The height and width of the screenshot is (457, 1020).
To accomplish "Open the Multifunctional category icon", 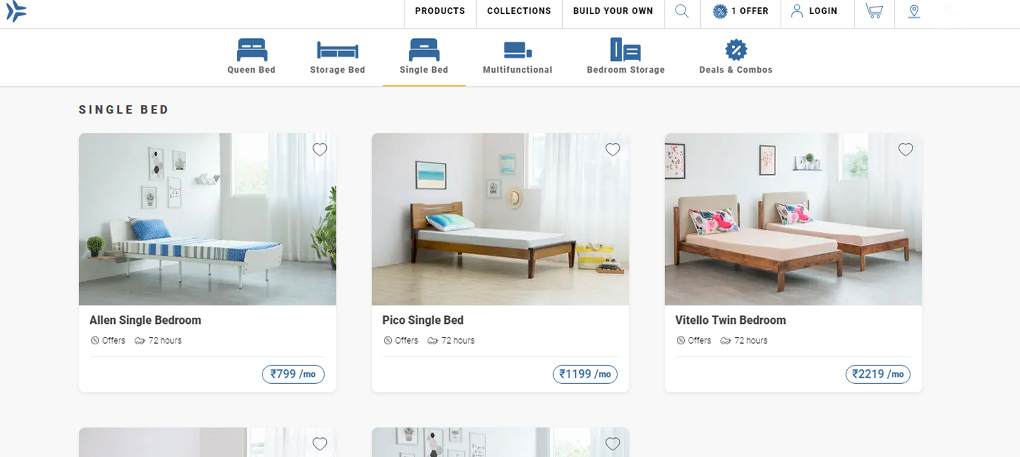I will coord(518,50).
